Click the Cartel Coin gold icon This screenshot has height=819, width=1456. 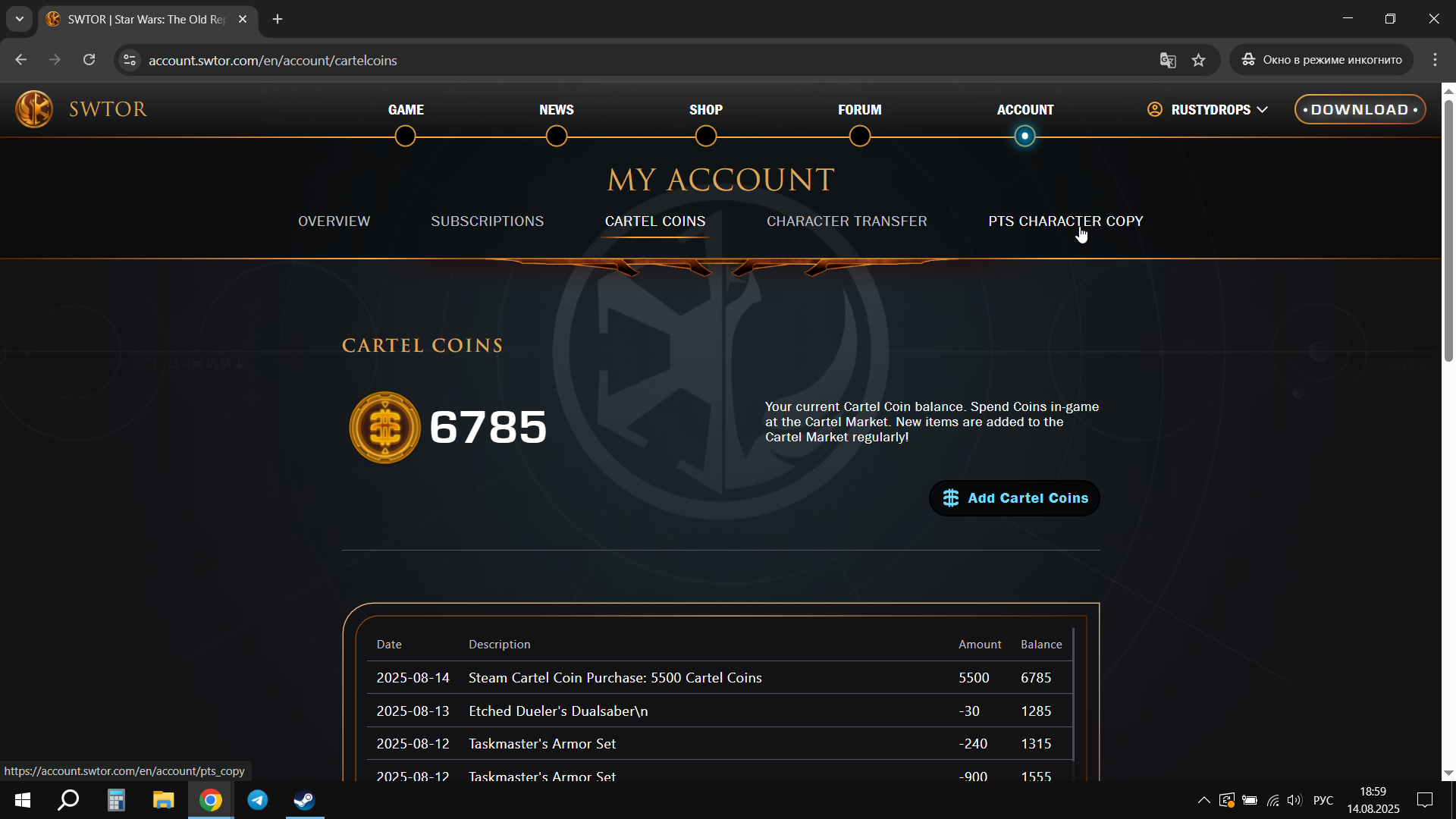coord(384,427)
